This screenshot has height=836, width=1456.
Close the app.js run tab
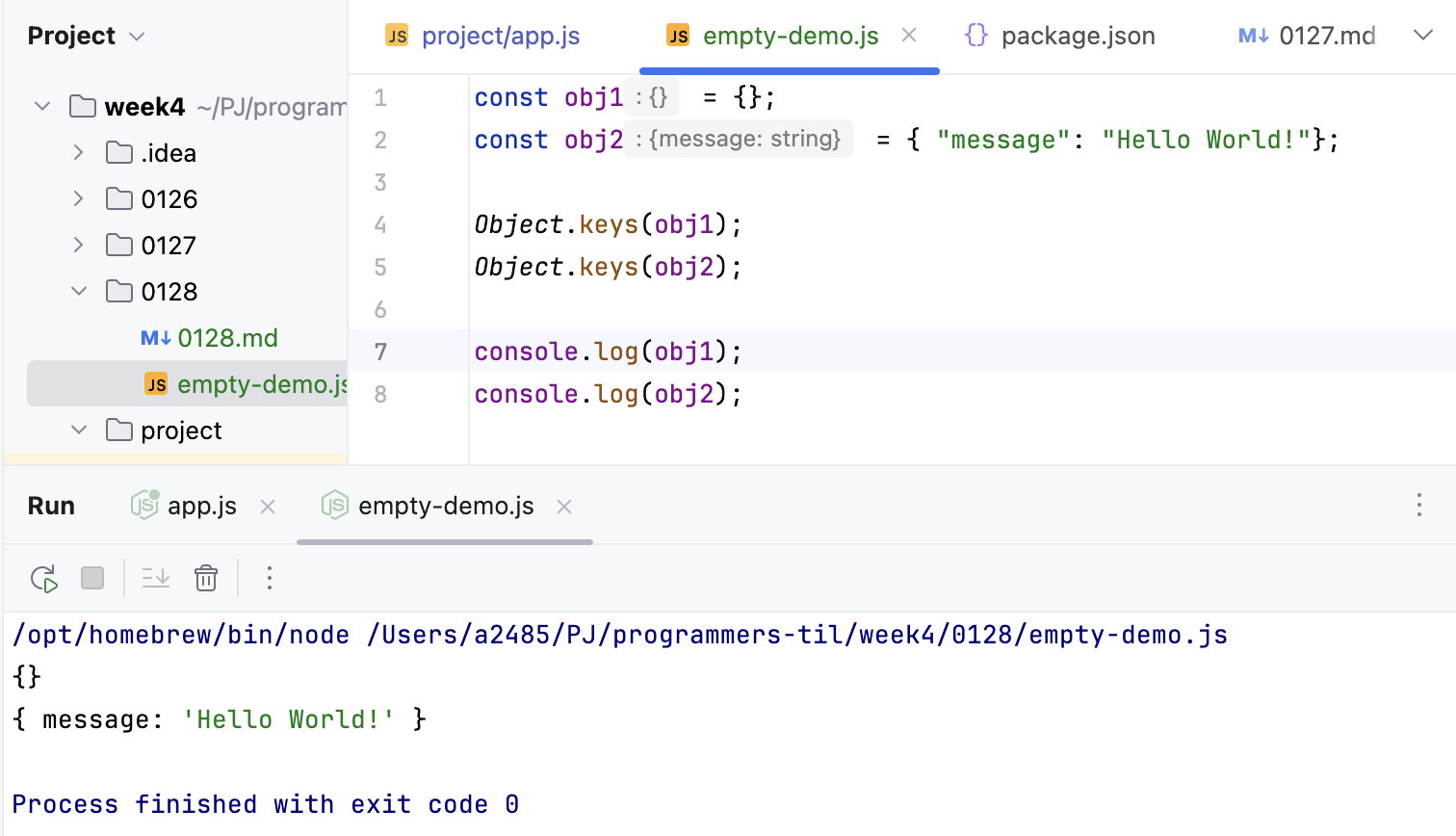(x=268, y=507)
